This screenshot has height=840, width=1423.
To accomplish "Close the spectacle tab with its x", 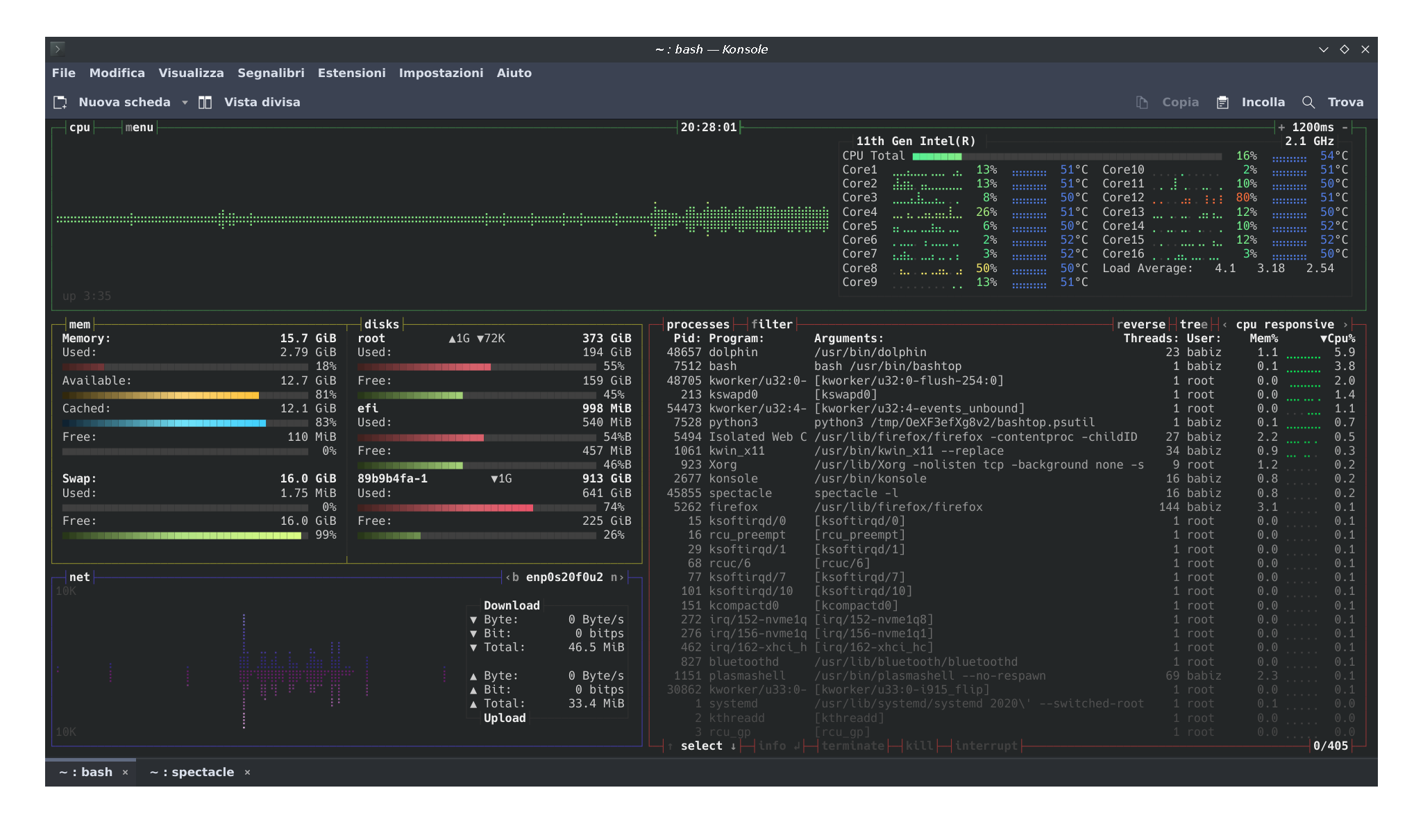I will point(247,772).
